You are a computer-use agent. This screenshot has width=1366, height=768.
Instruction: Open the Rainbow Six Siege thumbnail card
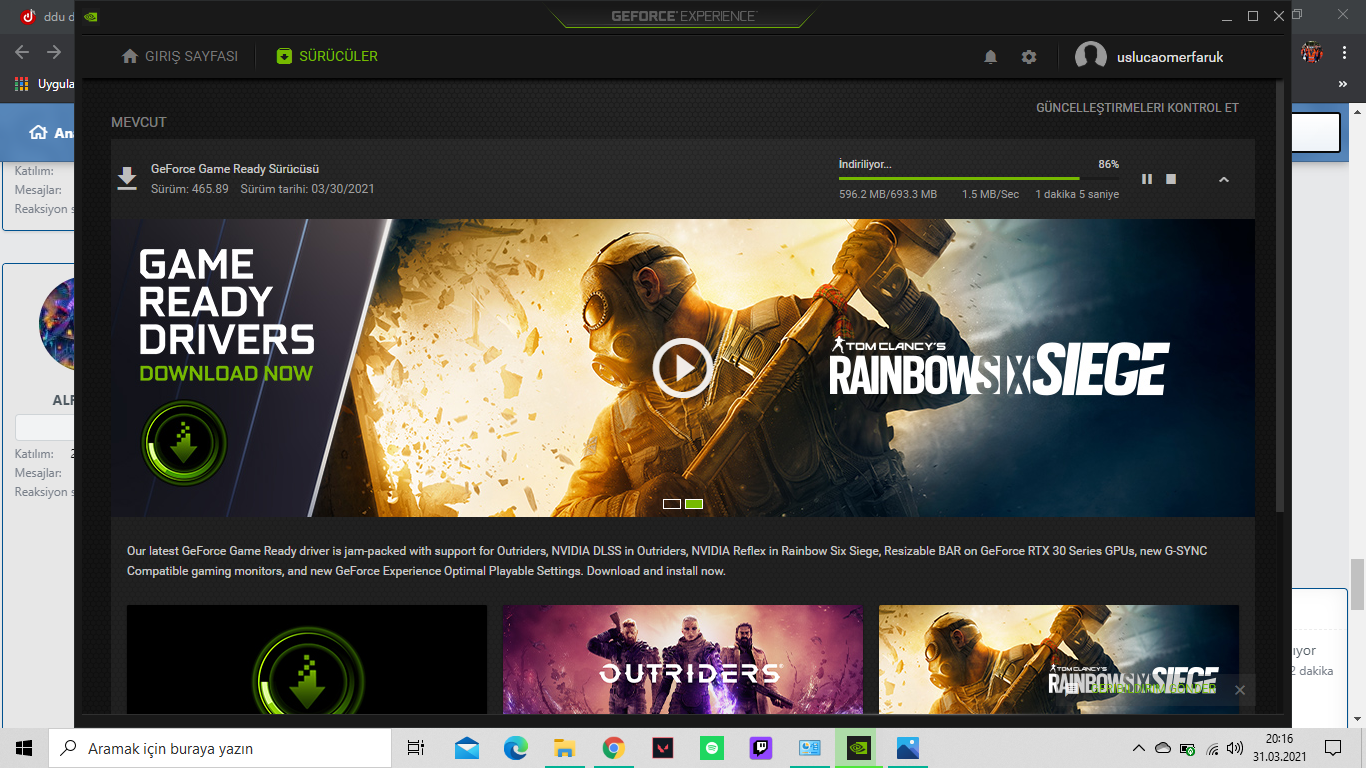tap(1059, 659)
